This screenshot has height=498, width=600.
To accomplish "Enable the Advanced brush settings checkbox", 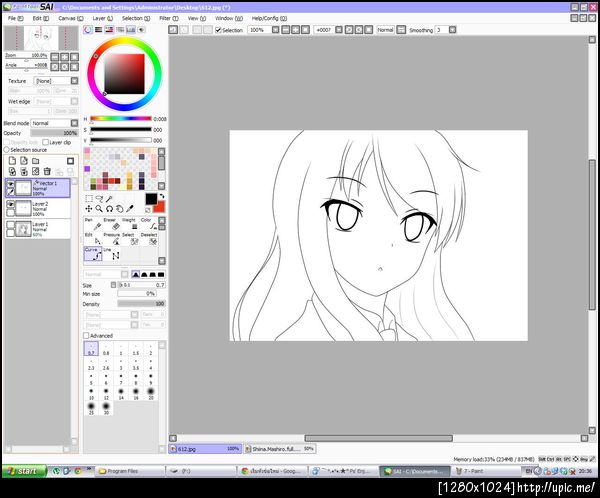I will coord(86,336).
